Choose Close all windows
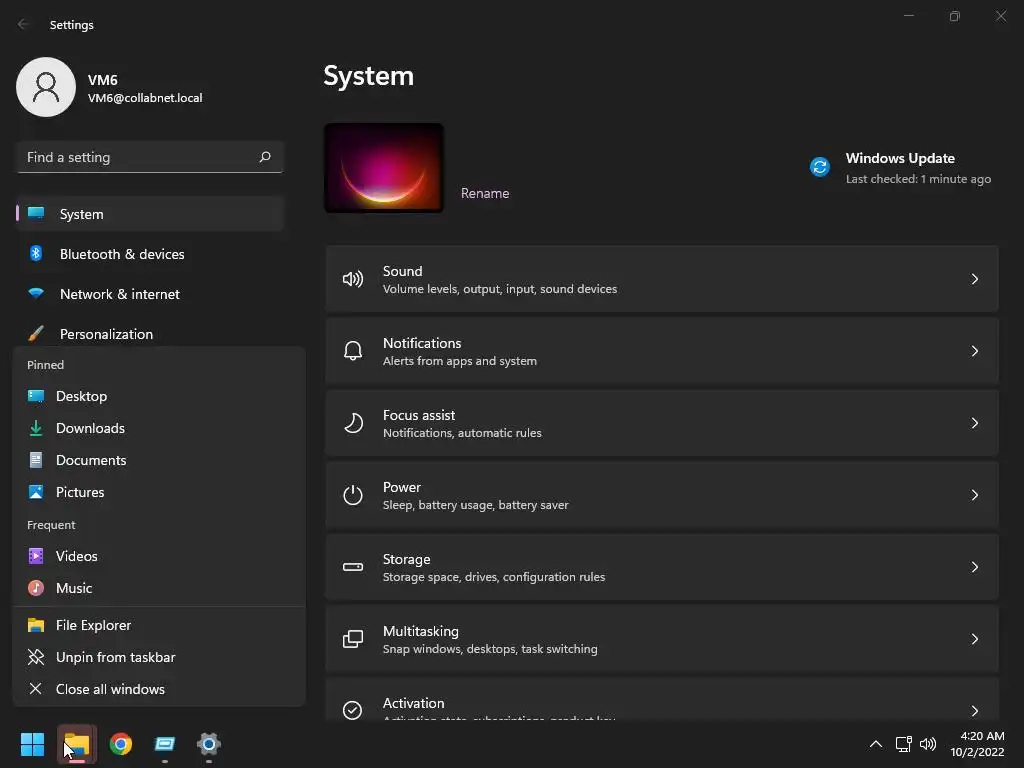This screenshot has height=768, width=1024. pyautogui.click(x=159, y=689)
